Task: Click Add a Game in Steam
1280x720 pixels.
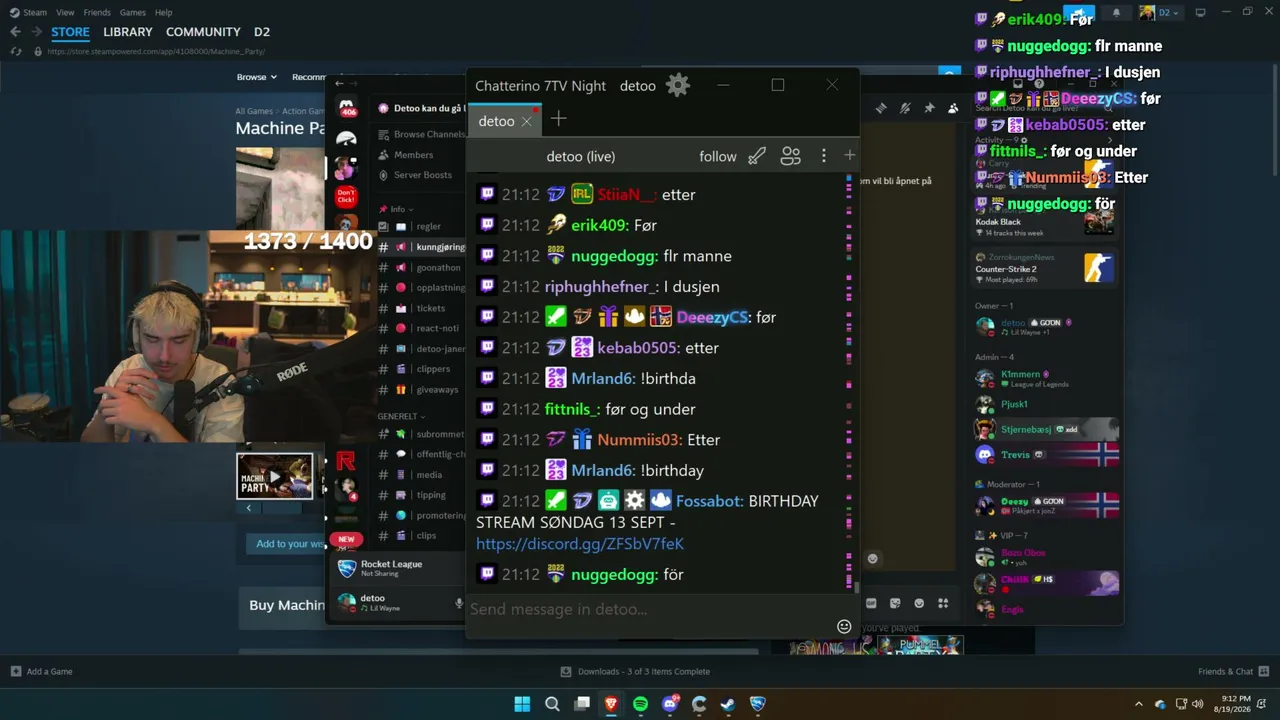Action: click(x=41, y=671)
